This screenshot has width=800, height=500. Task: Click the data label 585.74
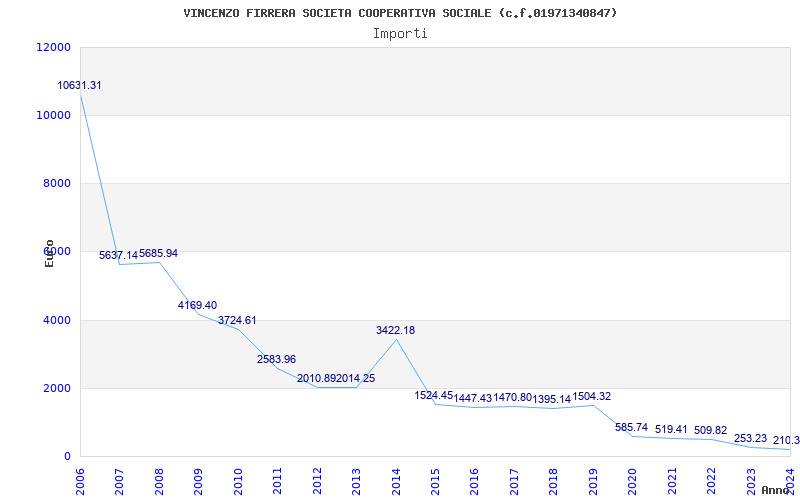click(x=631, y=428)
